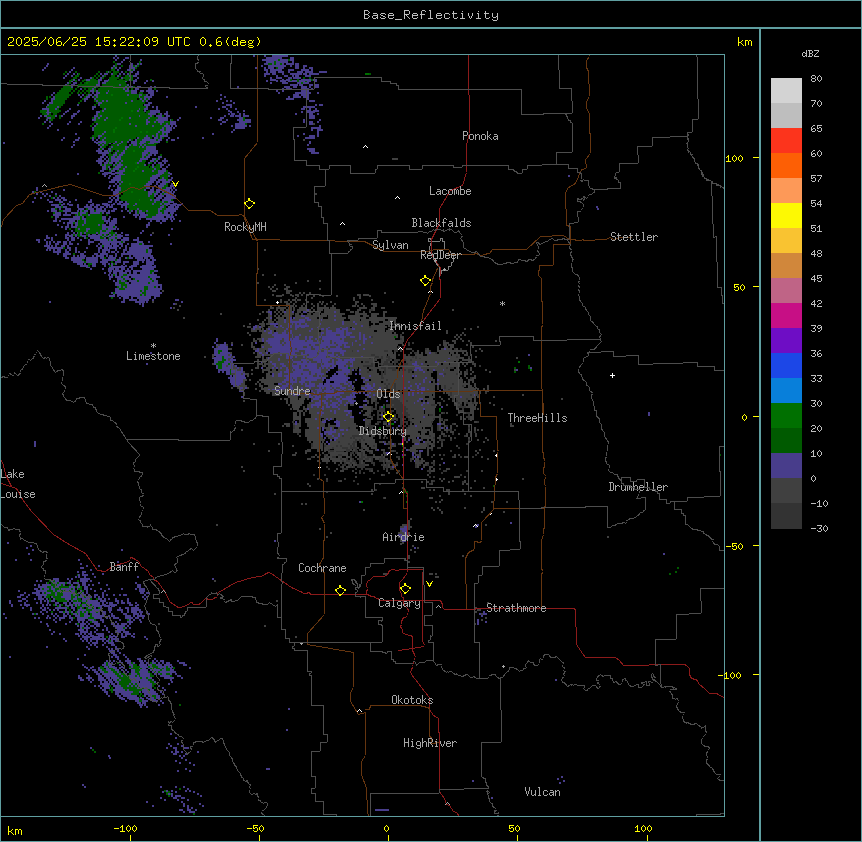Select the light blue 30-33 dBZ legend swatch
This screenshot has height=842, width=862.
pos(786,391)
